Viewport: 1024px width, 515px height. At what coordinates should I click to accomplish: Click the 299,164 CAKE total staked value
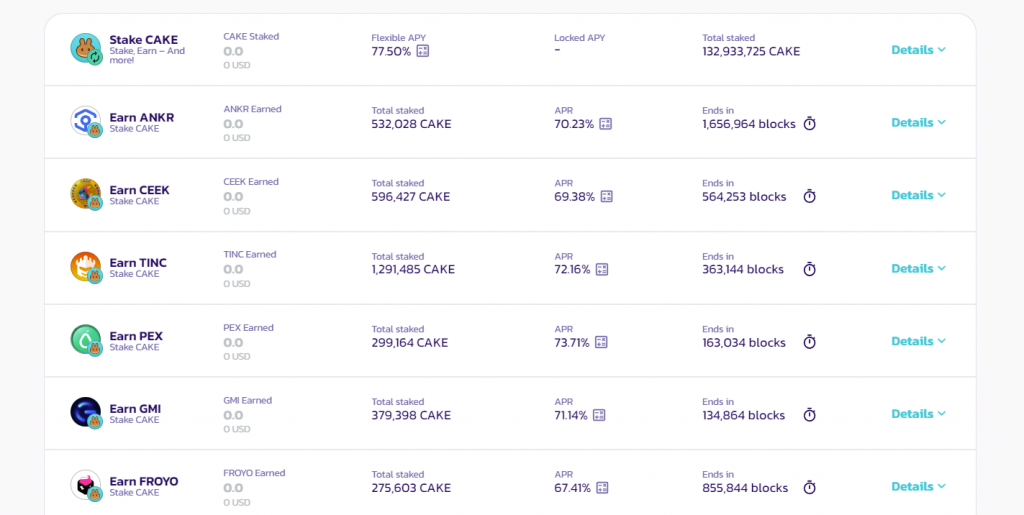tap(410, 342)
